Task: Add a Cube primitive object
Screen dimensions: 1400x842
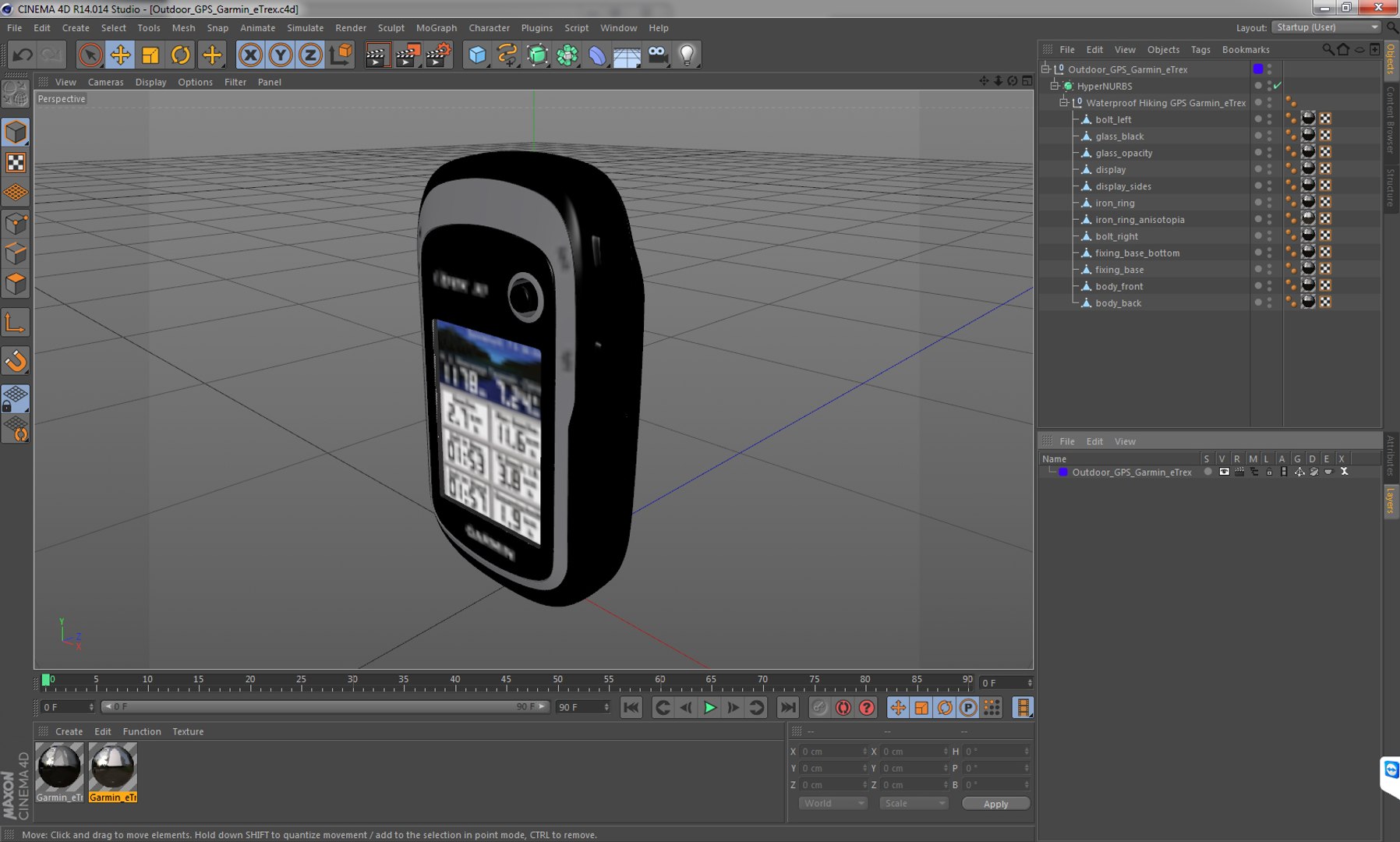Action: 477,55
